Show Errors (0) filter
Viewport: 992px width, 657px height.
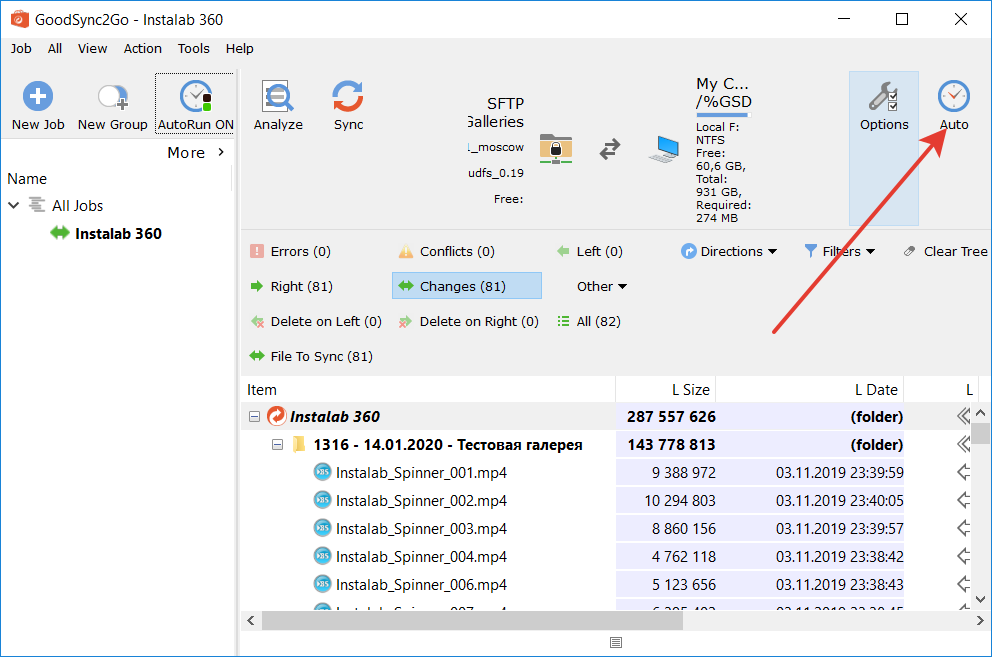tap(291, 251)
